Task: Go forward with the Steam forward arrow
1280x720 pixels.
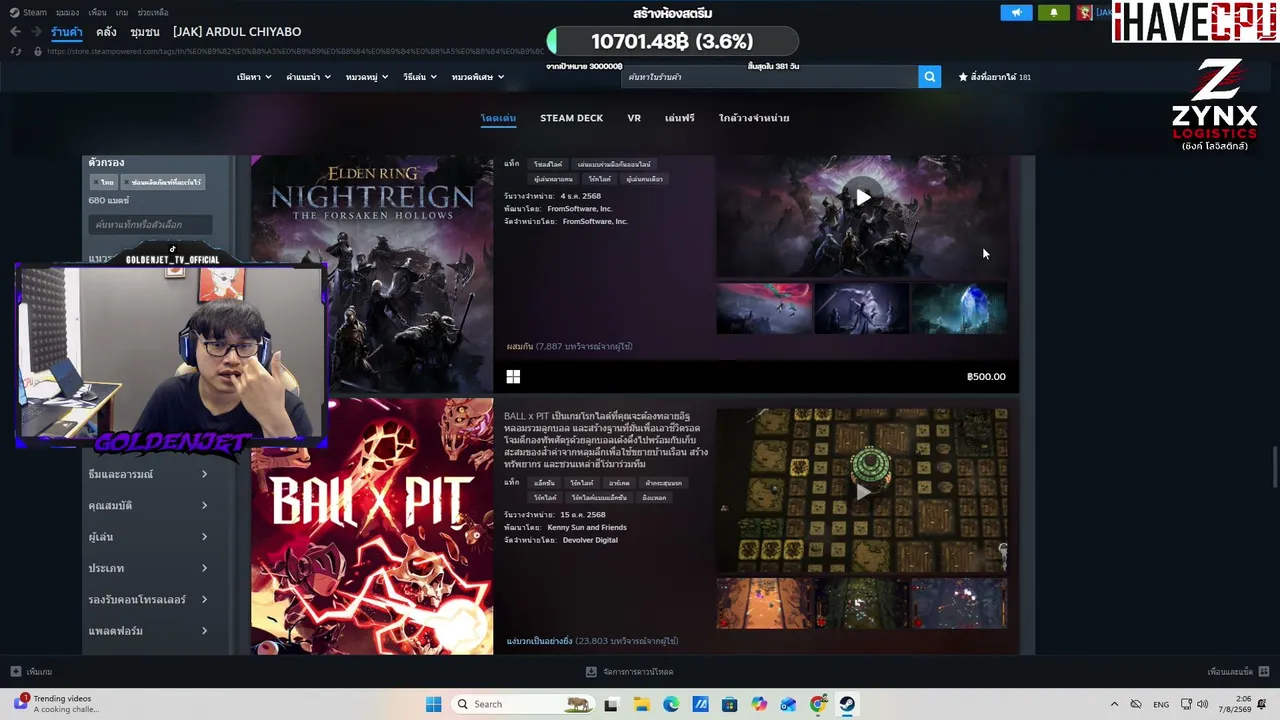Action: point(36,32)
